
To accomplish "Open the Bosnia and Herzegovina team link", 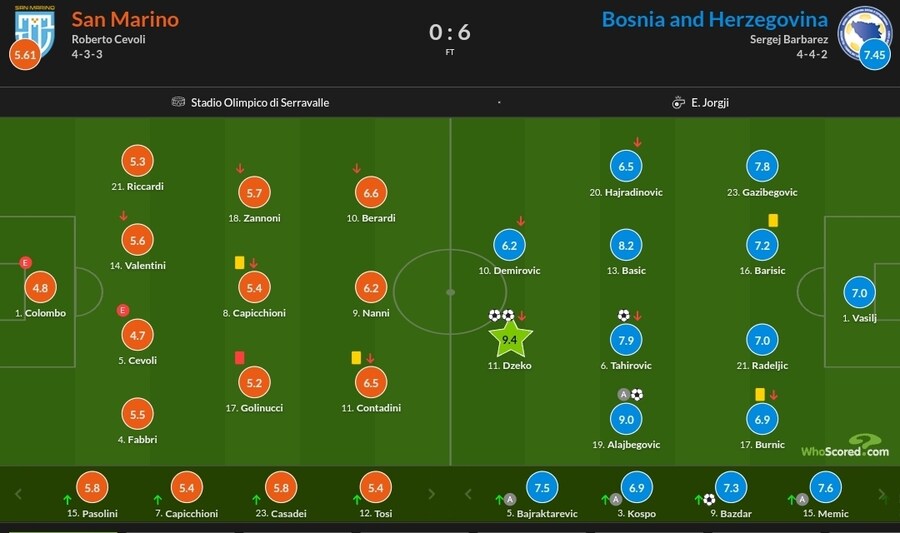I will 714,19.
